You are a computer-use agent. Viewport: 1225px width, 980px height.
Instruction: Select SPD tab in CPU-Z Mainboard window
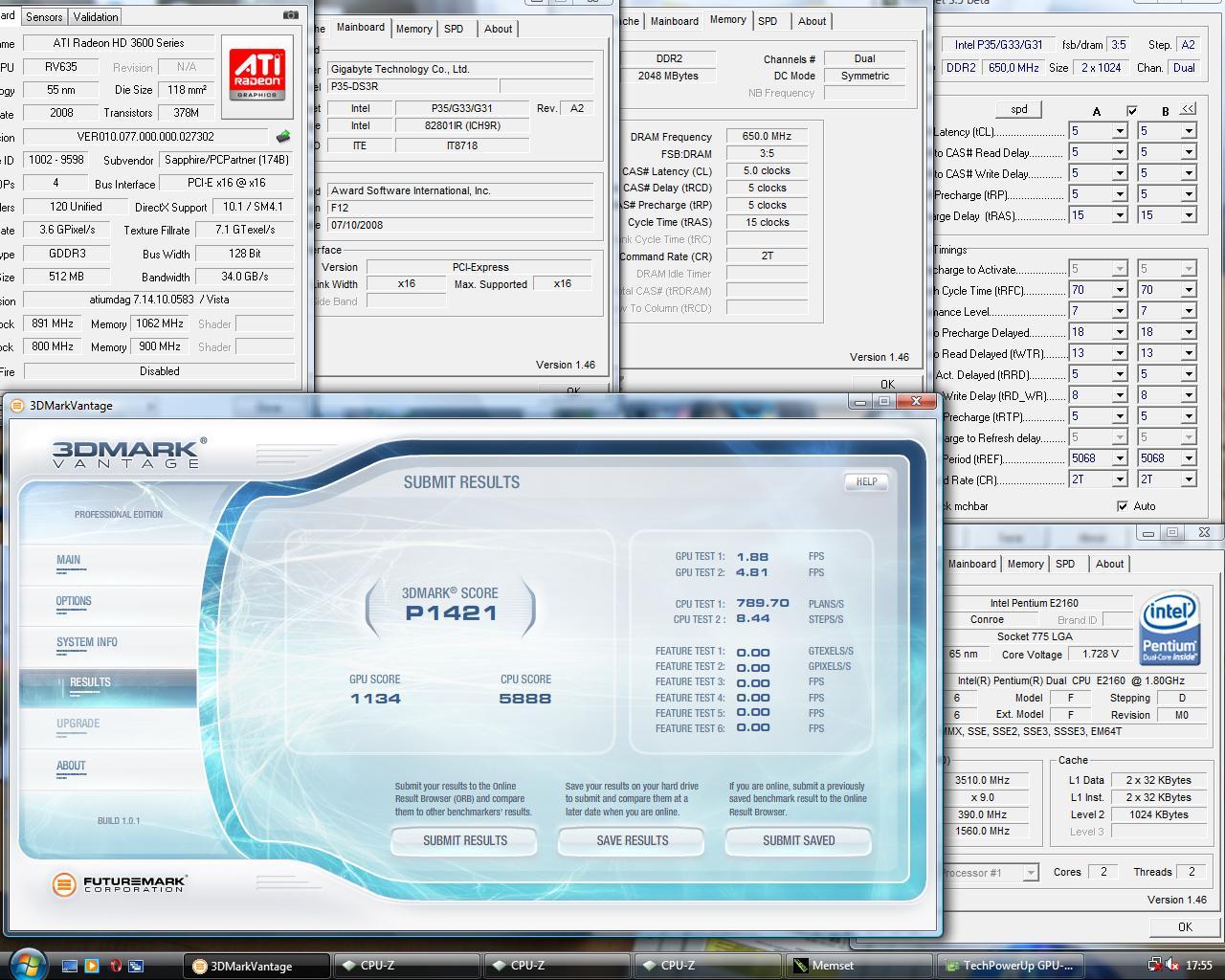(x=454, y=29)
